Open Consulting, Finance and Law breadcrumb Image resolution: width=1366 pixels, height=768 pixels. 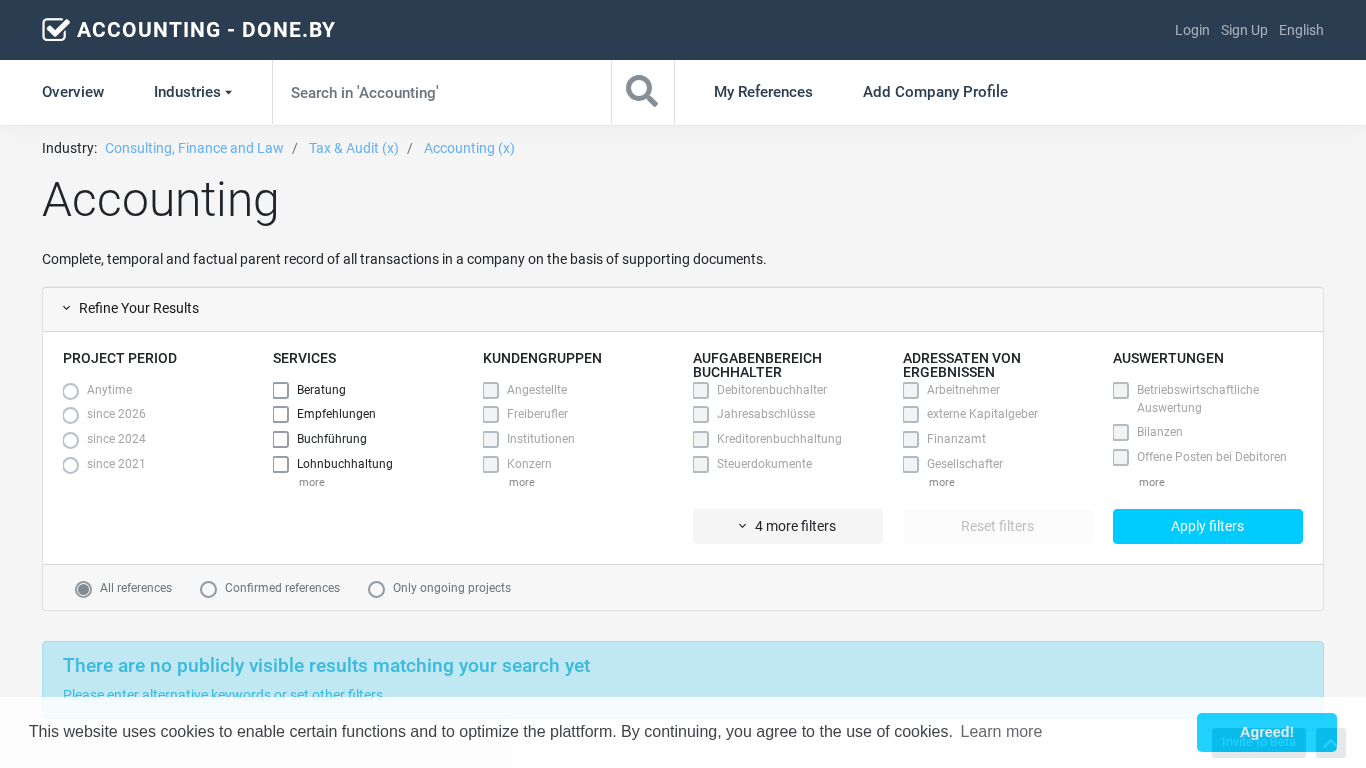(194, 148)
